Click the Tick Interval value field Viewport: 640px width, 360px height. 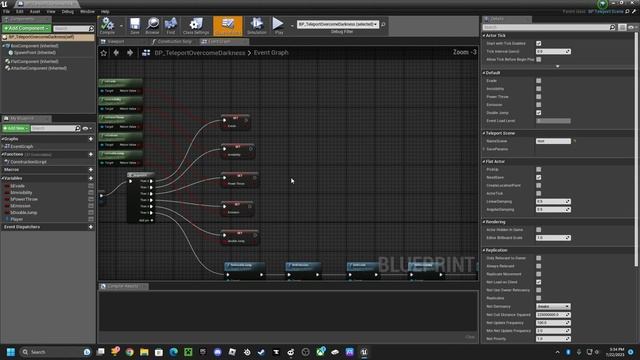[x=553, y=51]
